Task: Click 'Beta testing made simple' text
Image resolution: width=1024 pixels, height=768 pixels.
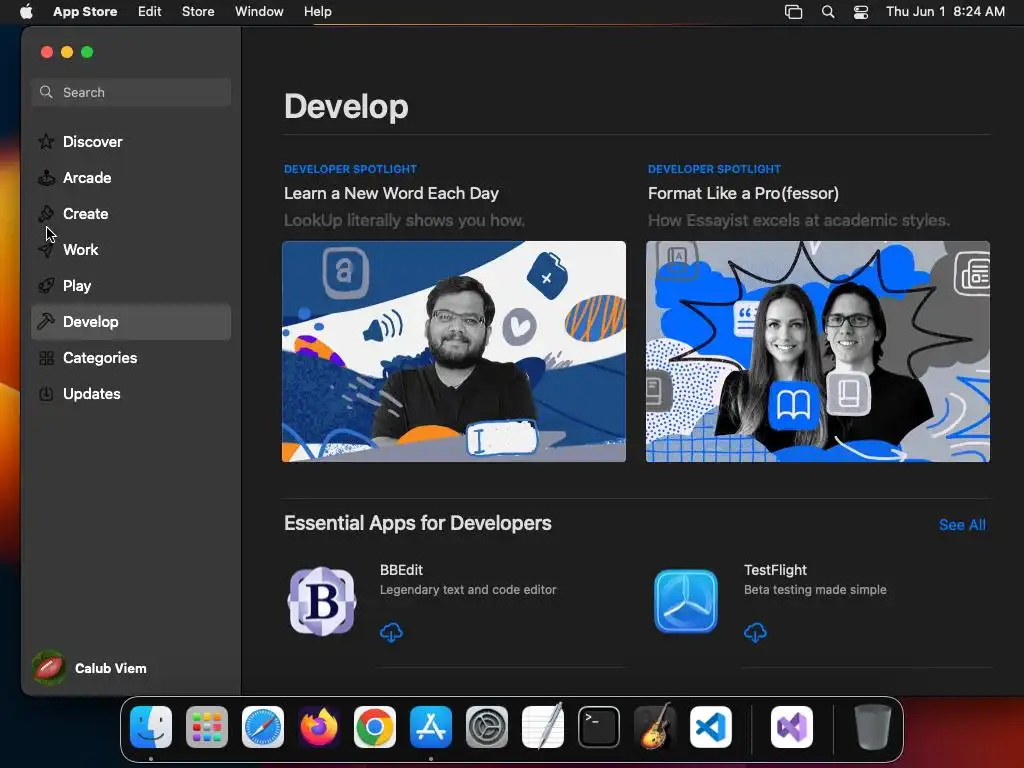Action: (815, 590)
